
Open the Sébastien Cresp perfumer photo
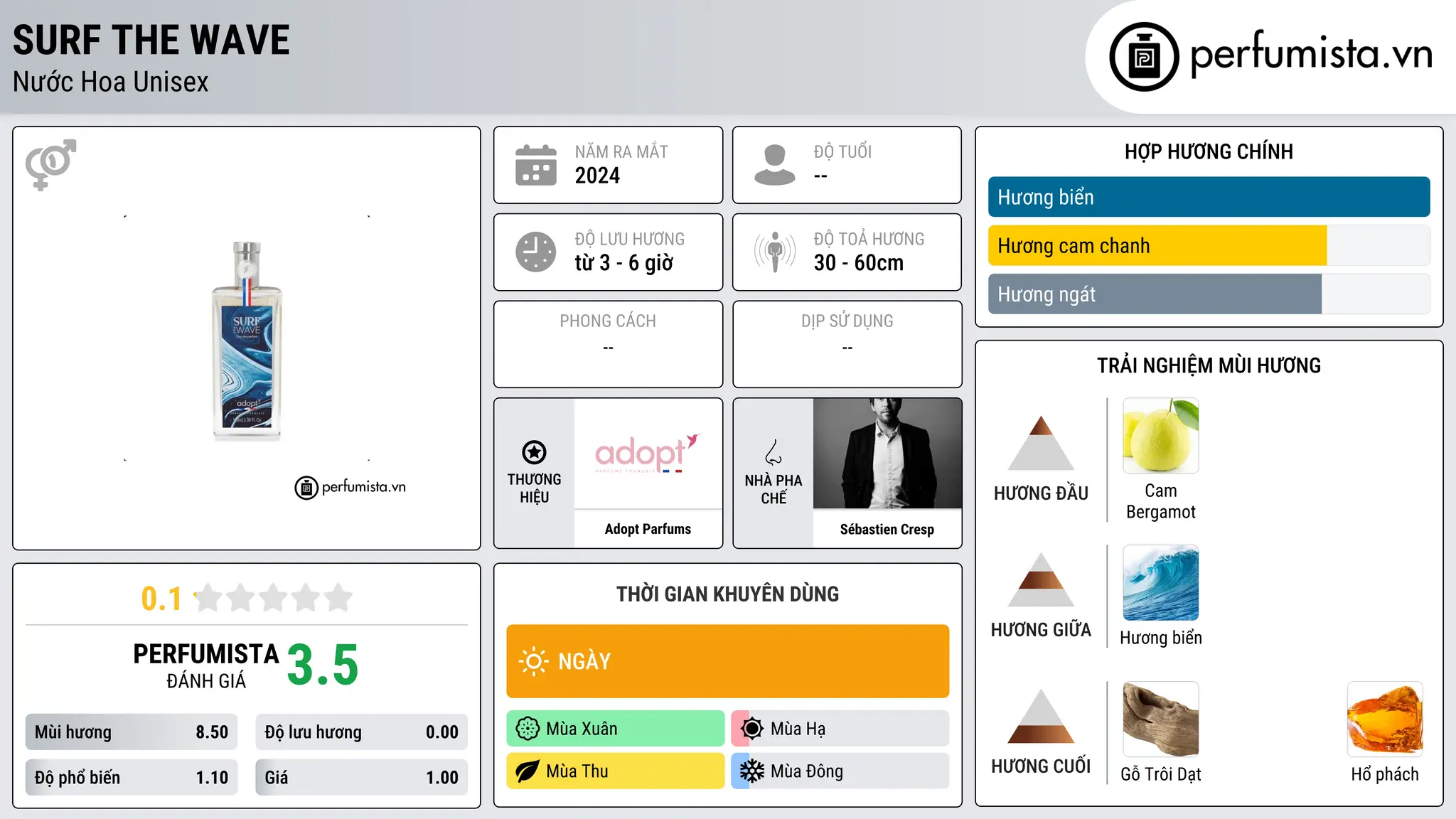point(887,453)
